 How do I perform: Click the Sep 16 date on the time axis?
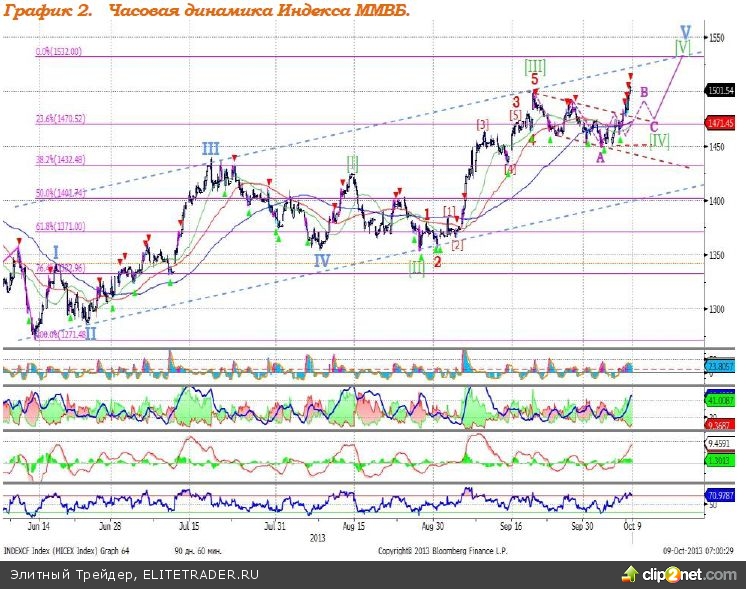(x=511, y=524)
